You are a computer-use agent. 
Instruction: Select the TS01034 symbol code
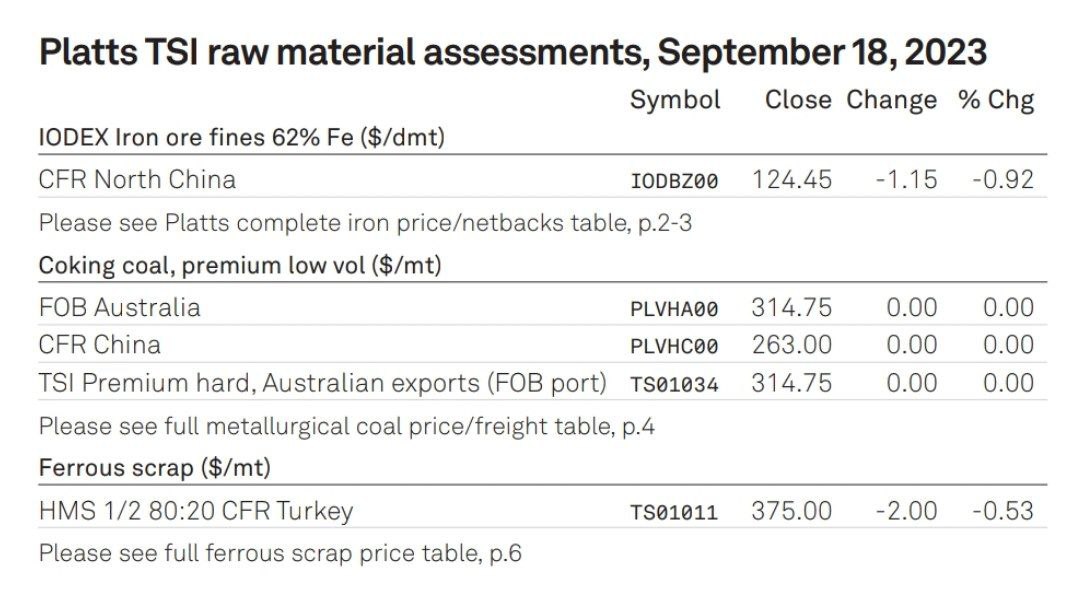674,385
